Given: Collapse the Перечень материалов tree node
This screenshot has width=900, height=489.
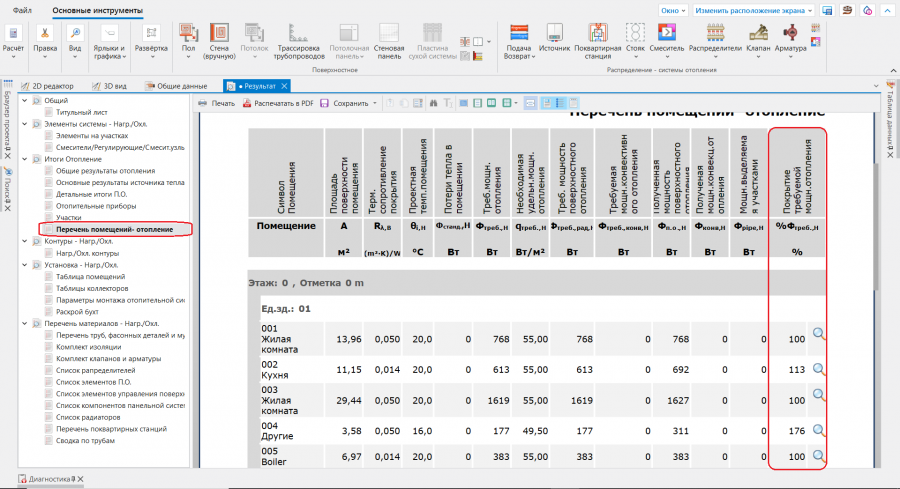Looking at the screenshot, I should [x=25, y=323].
